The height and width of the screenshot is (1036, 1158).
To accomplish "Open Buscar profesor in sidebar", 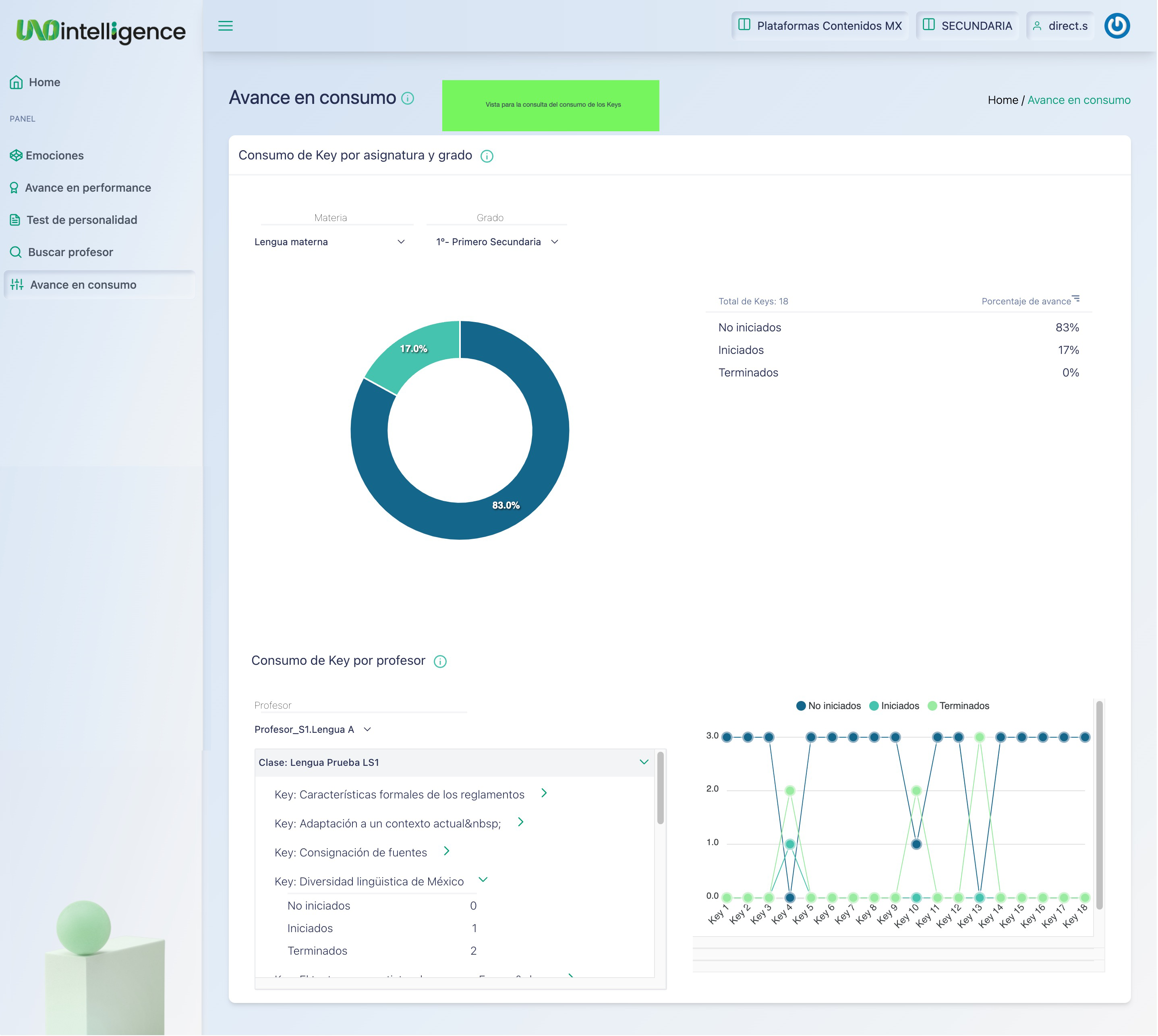I will coord(70,252).
